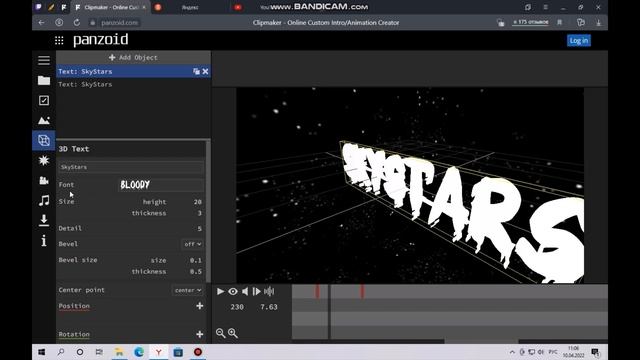The width and height of the screenshot is (640, 360).
Task: Click the Log in button
Action: point(579,40)
